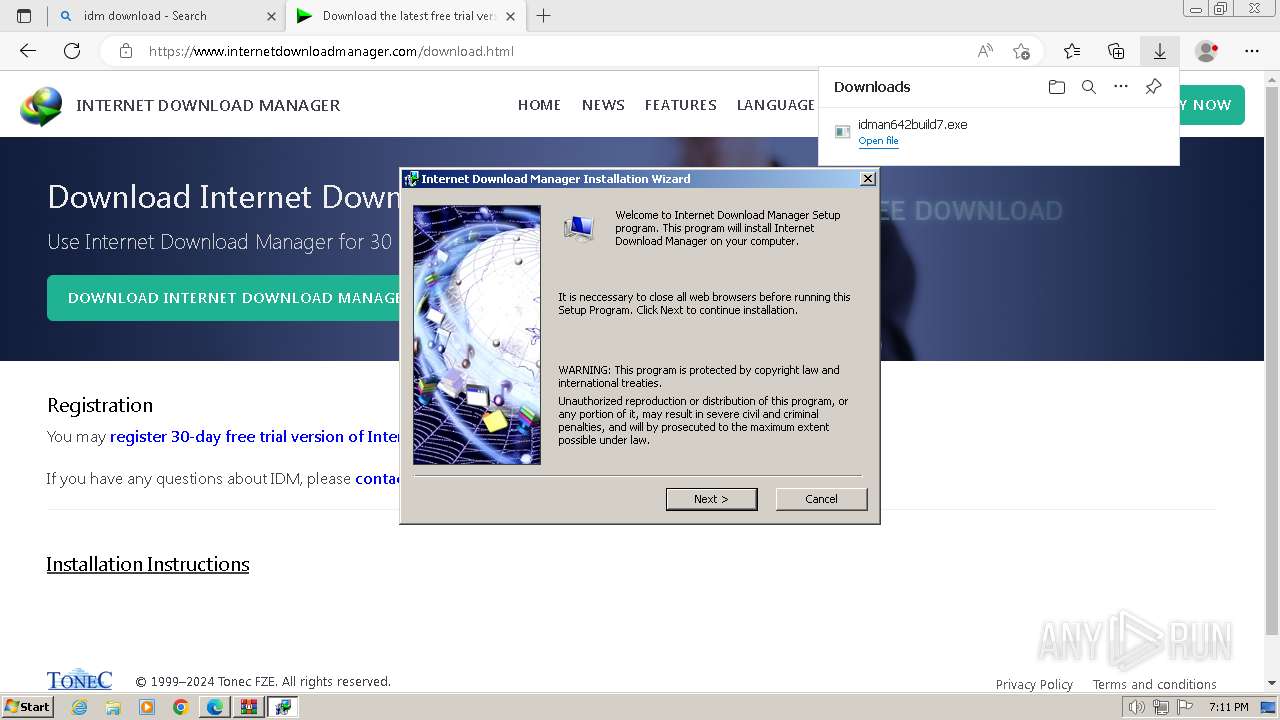Open Privacy Policy link
This screenshot has height=720, width=1280.
click(1034, 685)
